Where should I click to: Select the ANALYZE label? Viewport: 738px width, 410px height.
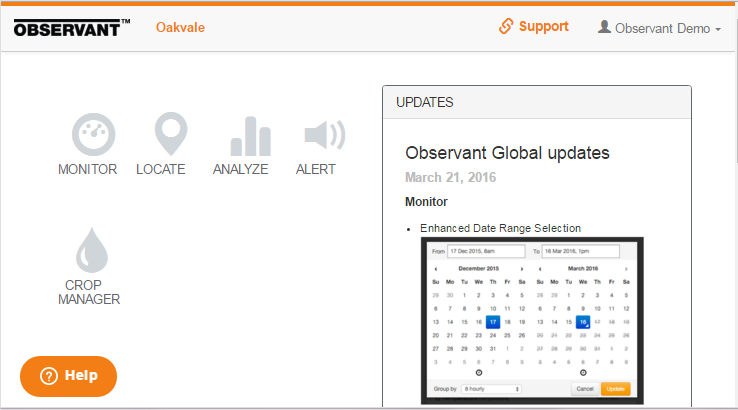tap(241, 169)
